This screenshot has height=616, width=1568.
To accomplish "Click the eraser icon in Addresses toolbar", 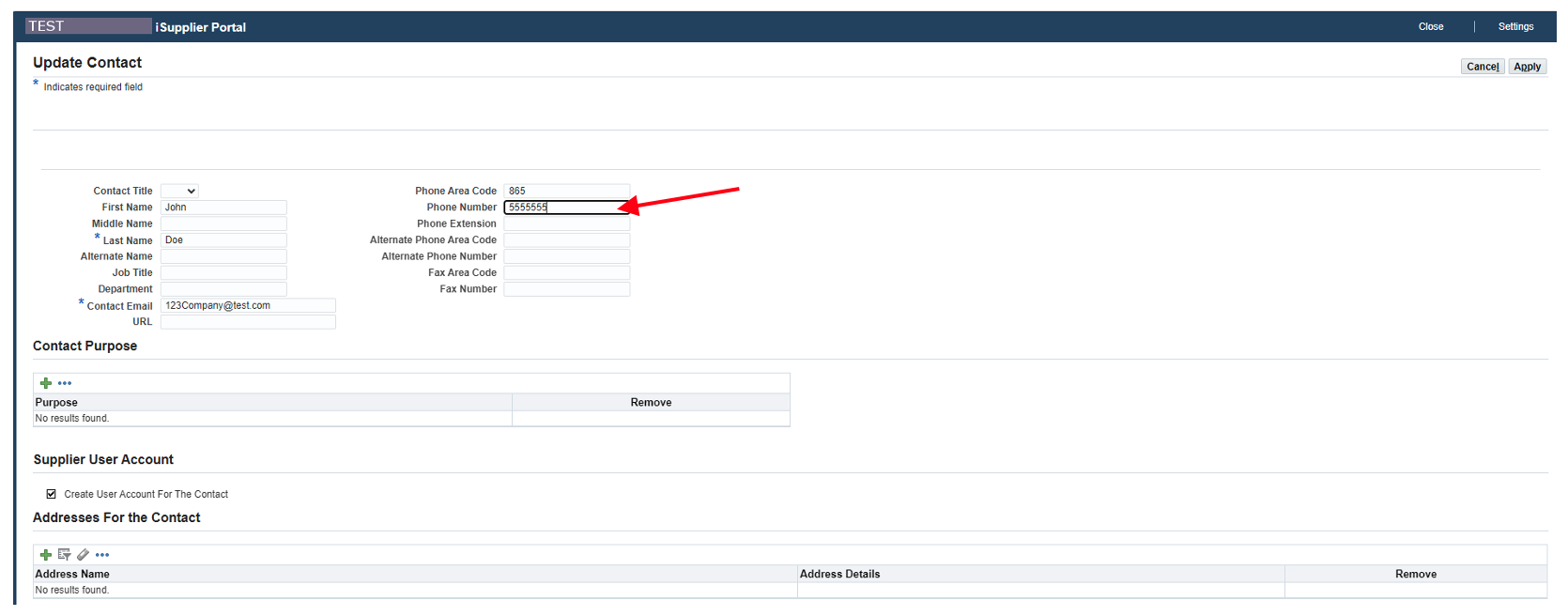I will point(83,555).
